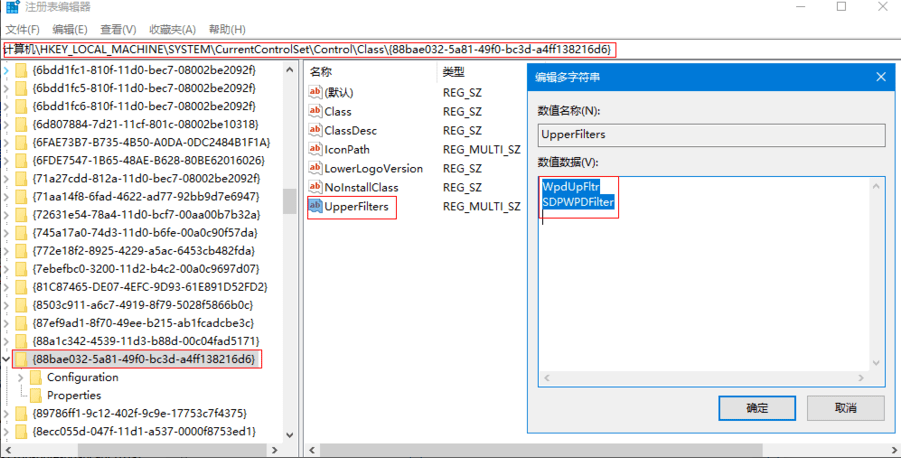The width and height of the screenshot is (901, 458).
Task: Expand the {6bdd1fc1-810f-11d0-bec7-08002be2092f} key
Action: tap(6, 71)
